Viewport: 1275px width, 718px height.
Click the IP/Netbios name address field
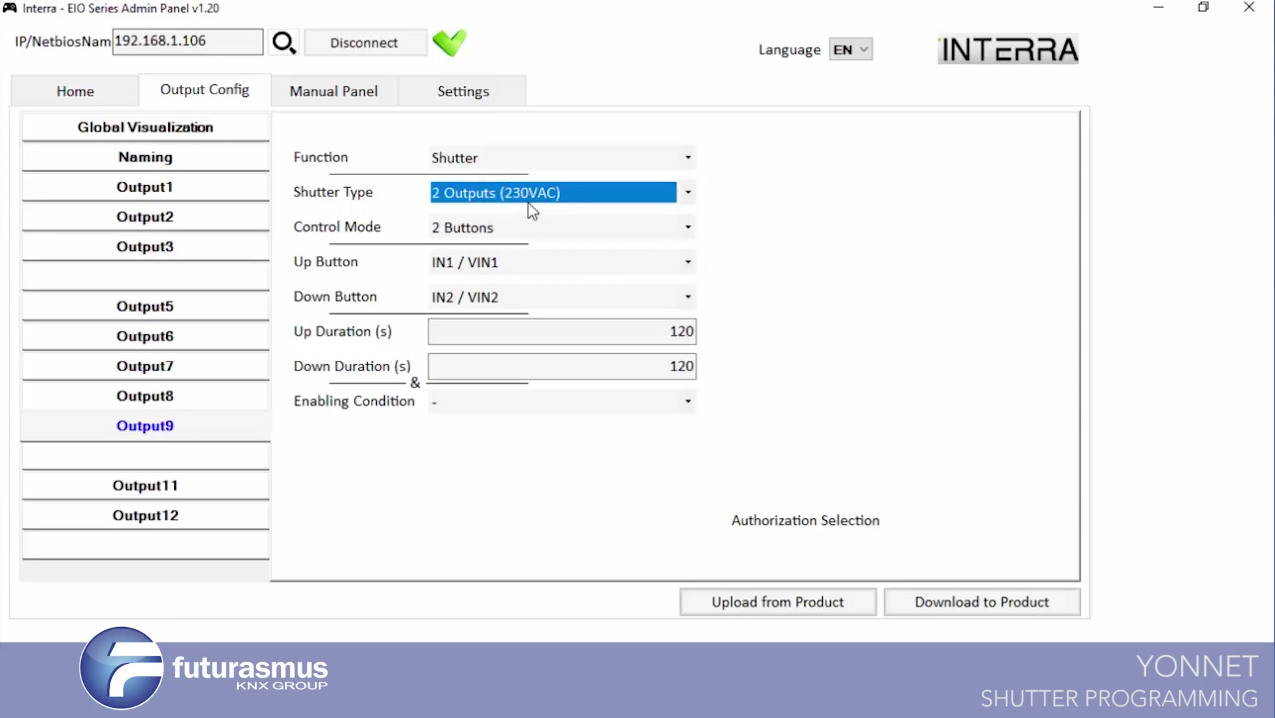click(187, 42)
